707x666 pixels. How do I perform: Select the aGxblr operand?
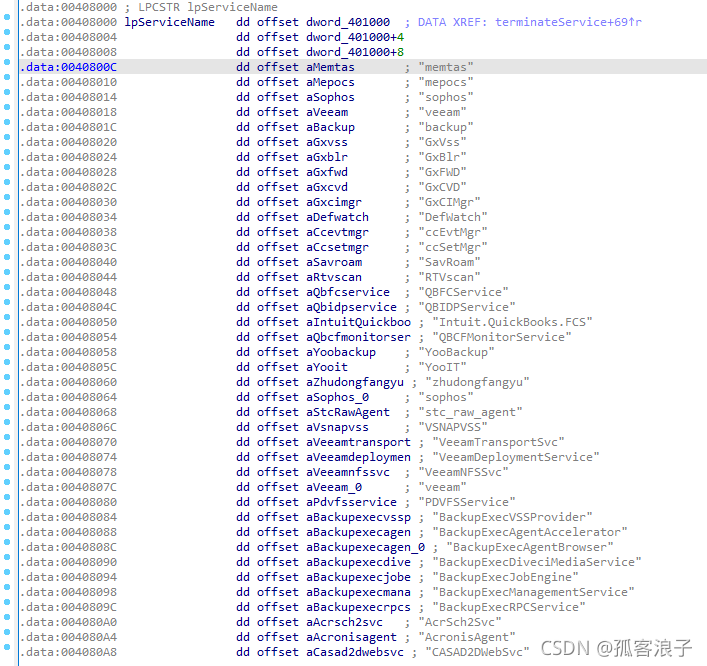(327, 157)
